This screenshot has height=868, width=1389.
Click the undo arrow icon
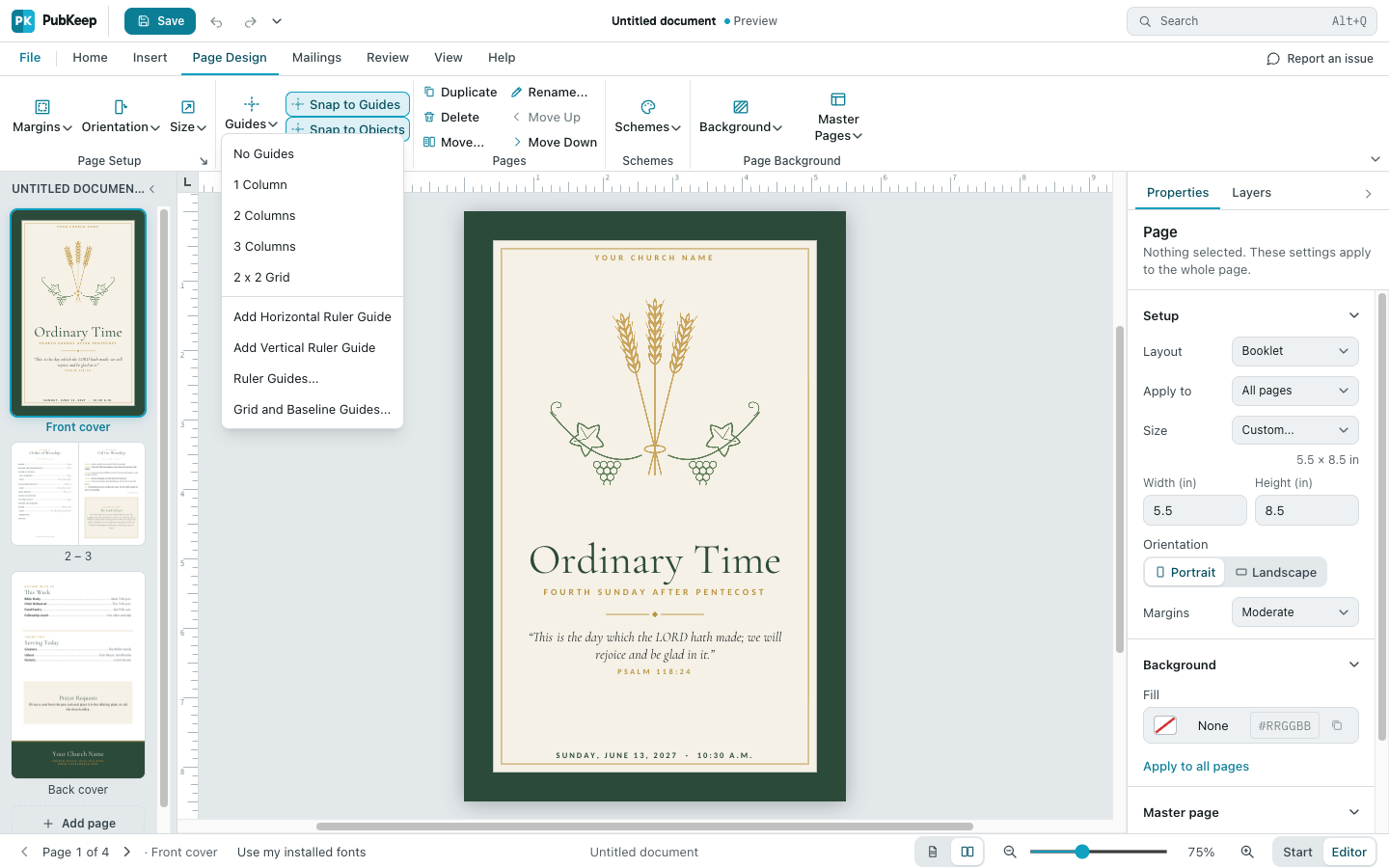pos(216,21)
